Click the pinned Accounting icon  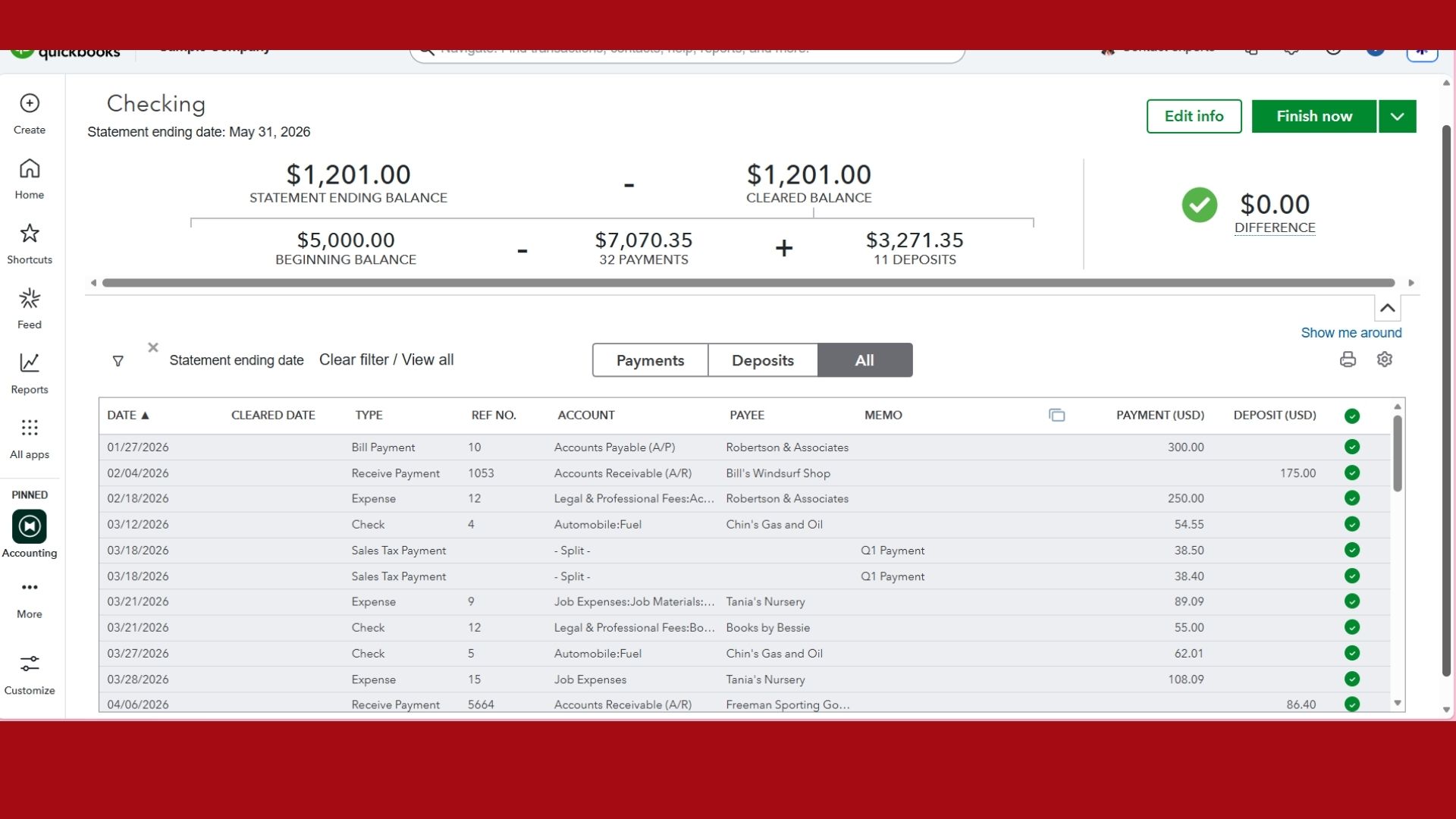coord(30,526)
